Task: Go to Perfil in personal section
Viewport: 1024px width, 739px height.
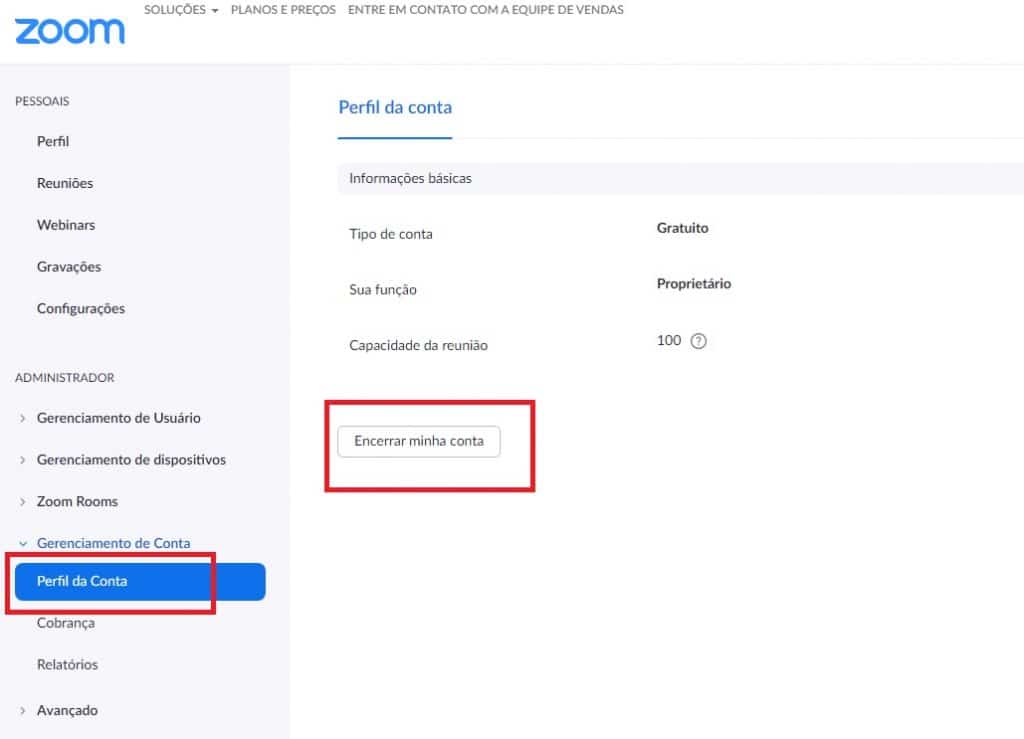Action: click(53, 141)
